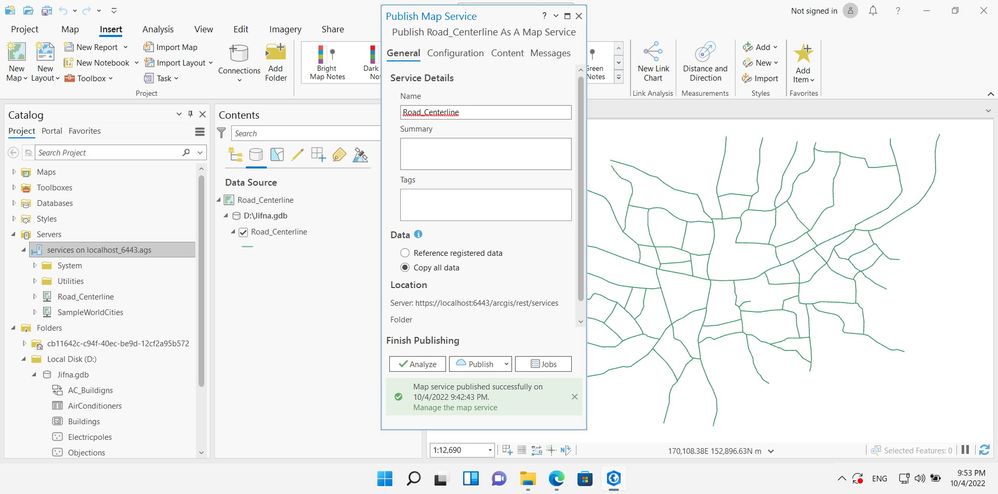Uncheck the Road_Centerline layer checkbox
998x494 pixels.
click(x=243, y=232)
